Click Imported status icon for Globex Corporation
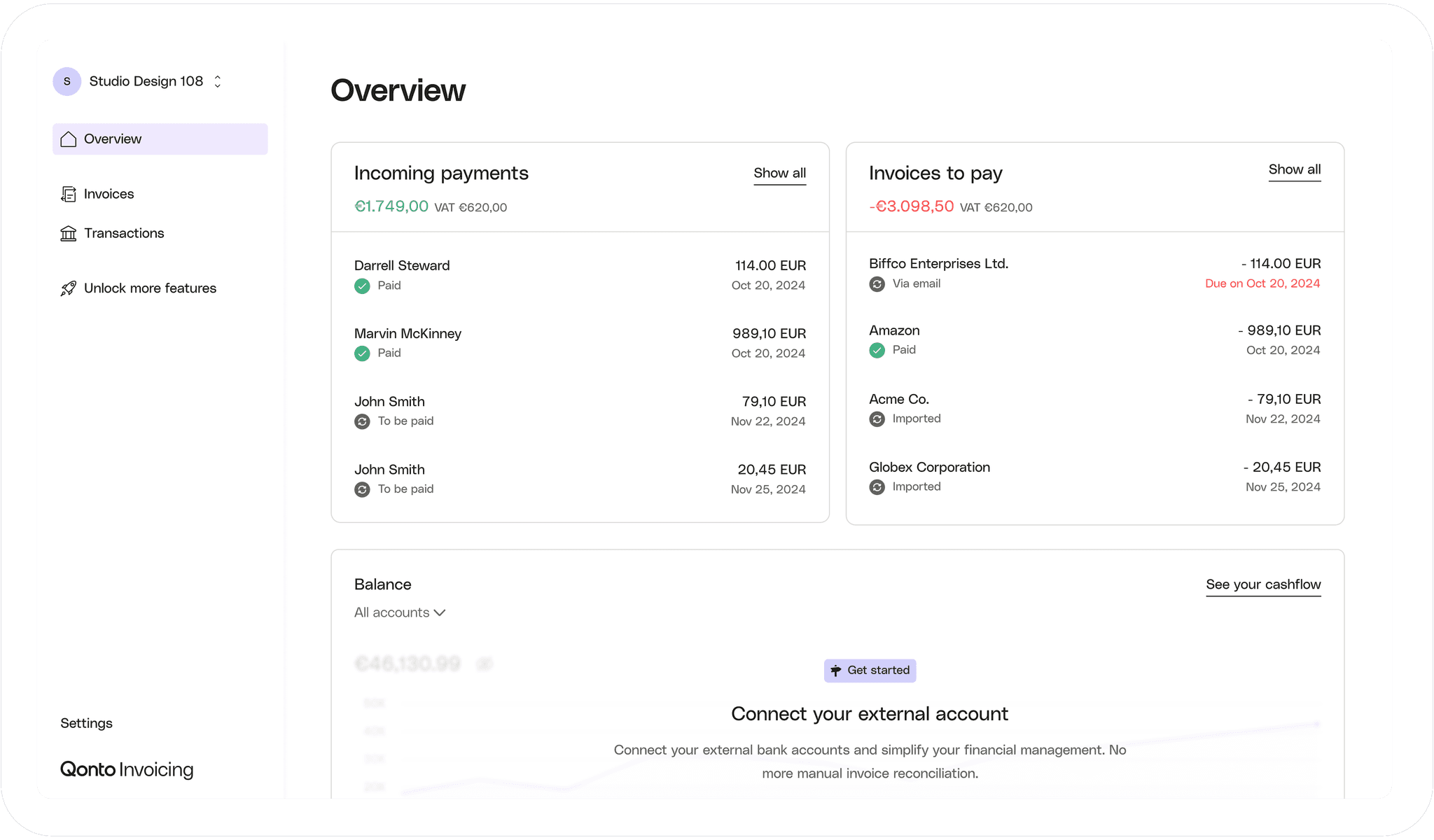 pos(877,487)
